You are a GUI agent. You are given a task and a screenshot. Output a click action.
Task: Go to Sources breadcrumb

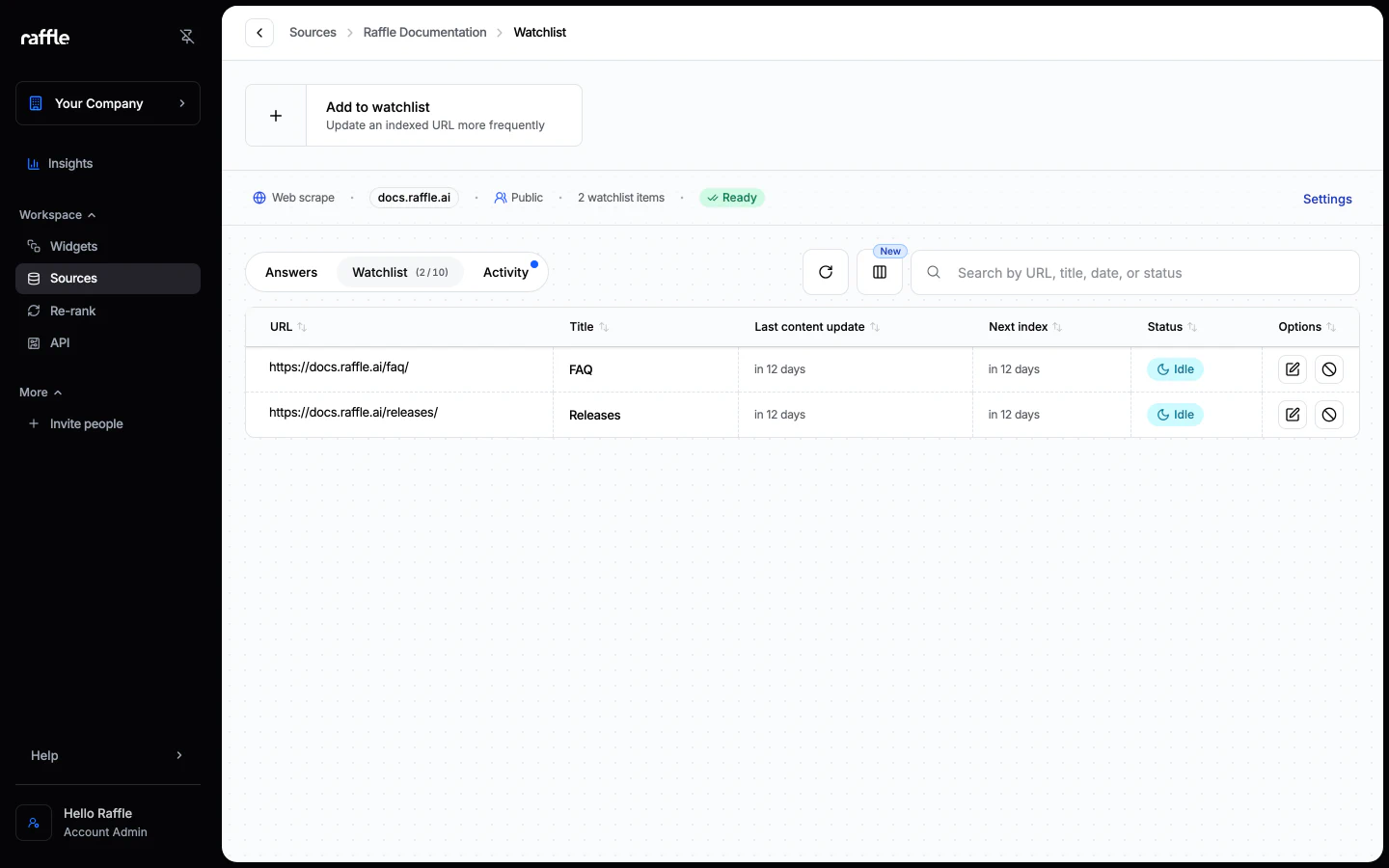pyautogui.click(x=313, y=32)
